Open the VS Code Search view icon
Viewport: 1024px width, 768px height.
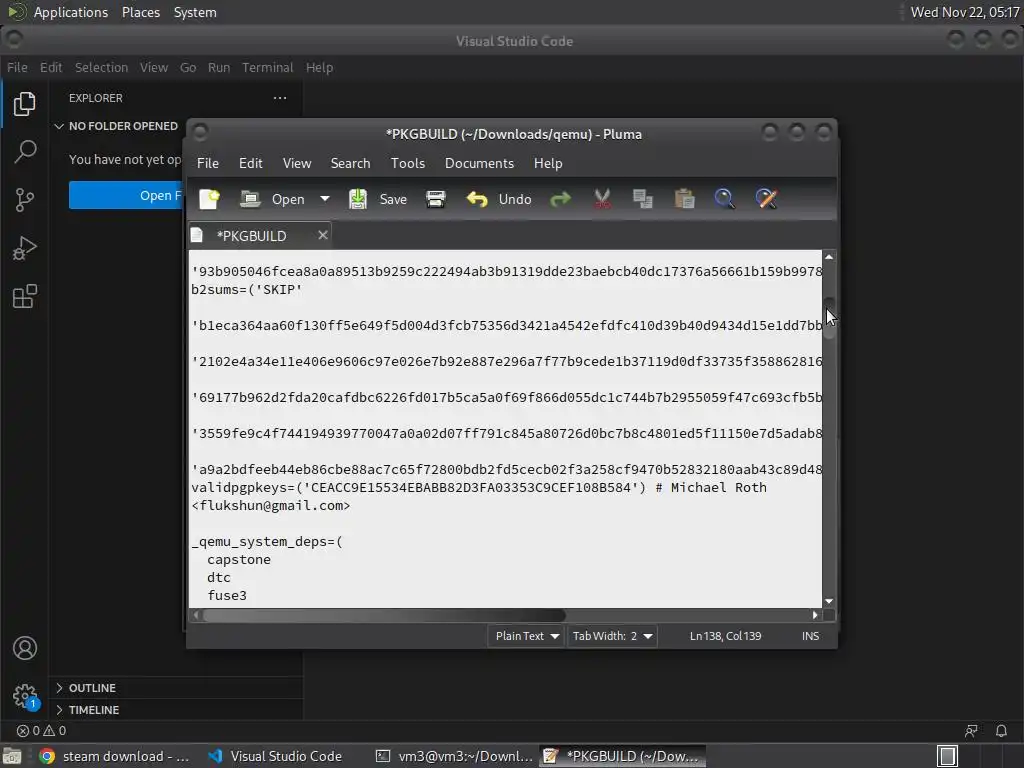pos(24,152)
